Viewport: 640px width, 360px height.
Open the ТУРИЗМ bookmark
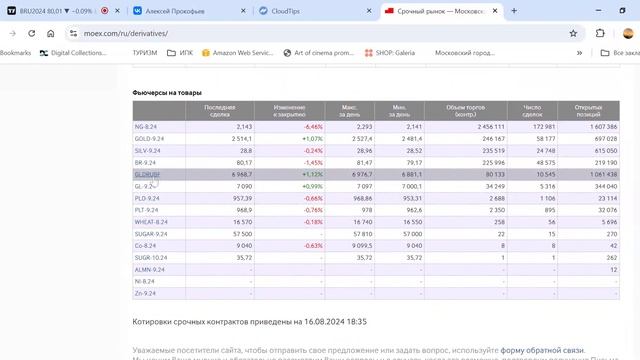tap(145, 53)
